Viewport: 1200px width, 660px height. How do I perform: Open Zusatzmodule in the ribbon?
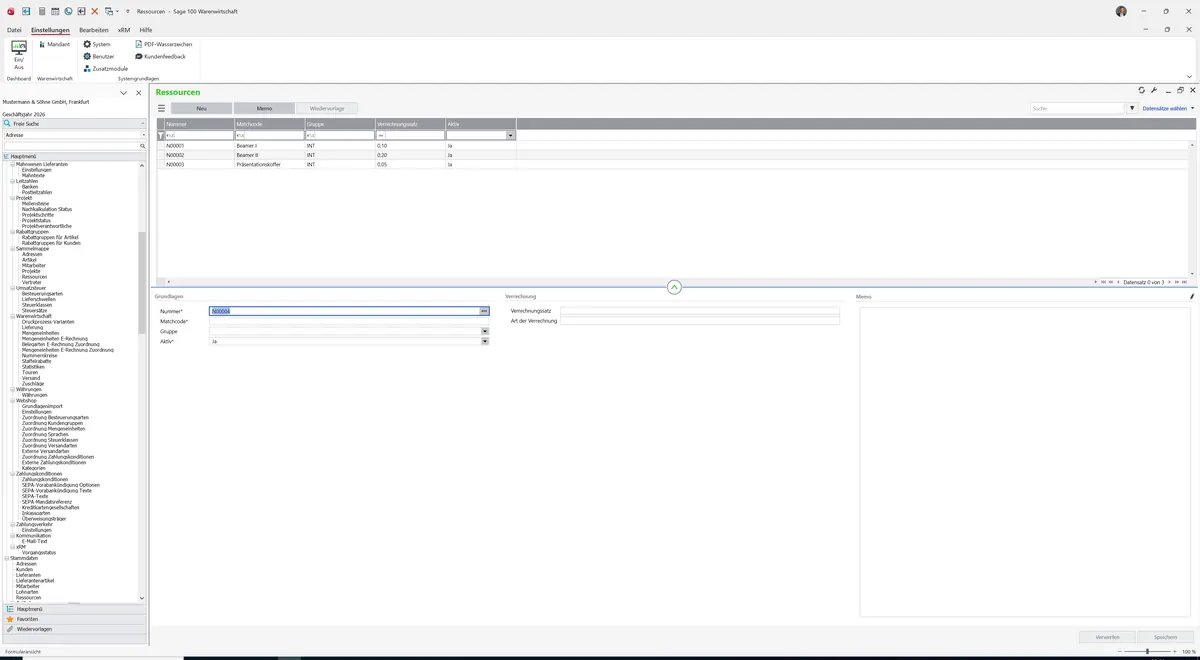click(106, 68)
